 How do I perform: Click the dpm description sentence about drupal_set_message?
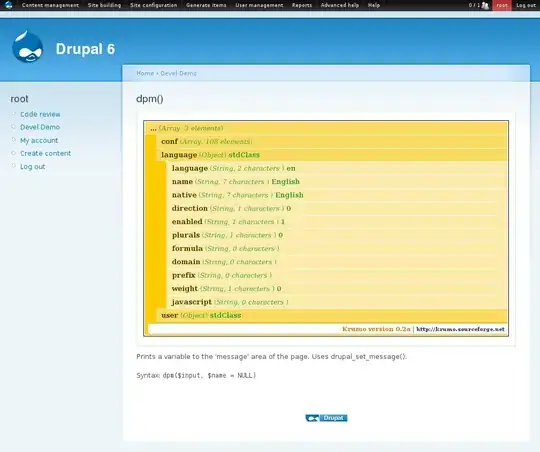[x=271, y=357]
